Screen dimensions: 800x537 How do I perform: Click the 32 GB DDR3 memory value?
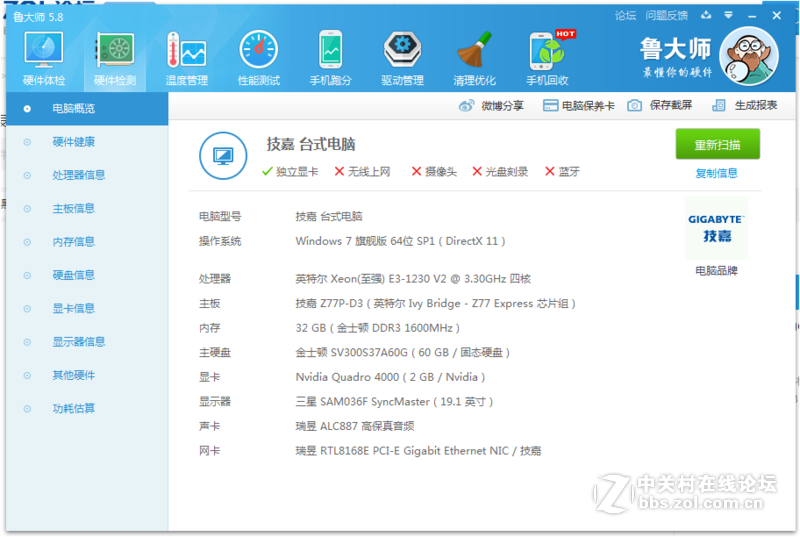pyautogui.click(x=378, y=328)
